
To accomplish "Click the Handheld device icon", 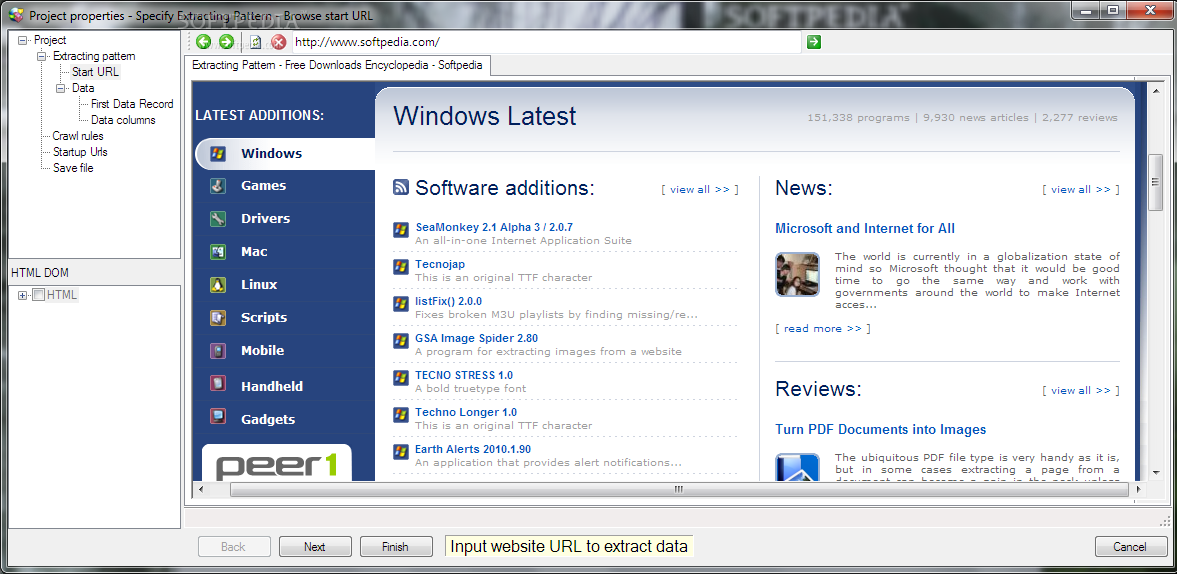I will tap(218, 384).
